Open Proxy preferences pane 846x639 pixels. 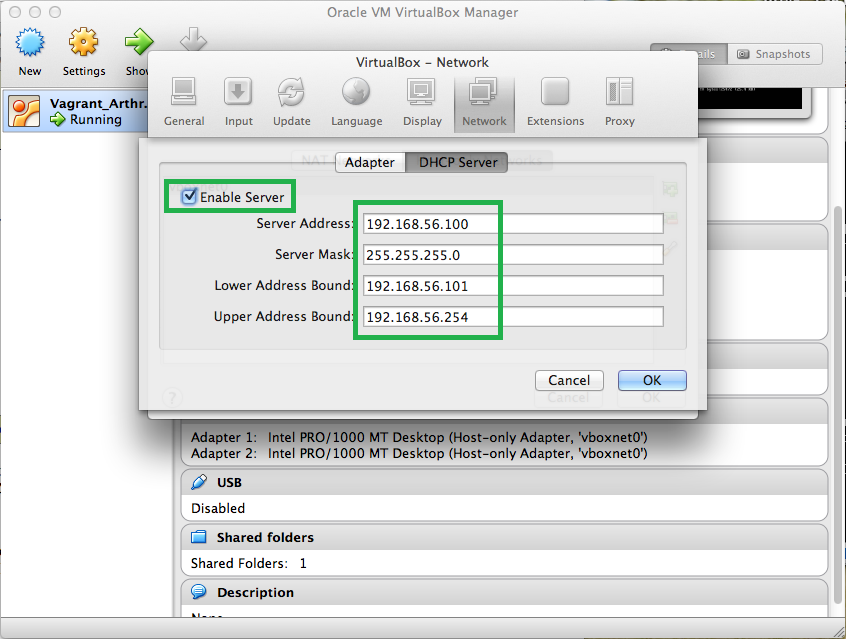619,102
